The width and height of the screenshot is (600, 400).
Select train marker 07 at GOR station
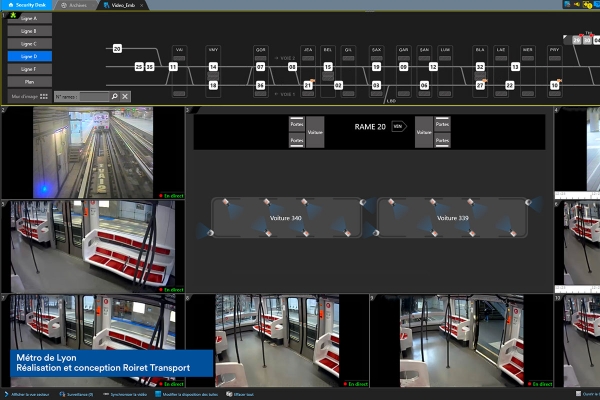click(260, 67)
